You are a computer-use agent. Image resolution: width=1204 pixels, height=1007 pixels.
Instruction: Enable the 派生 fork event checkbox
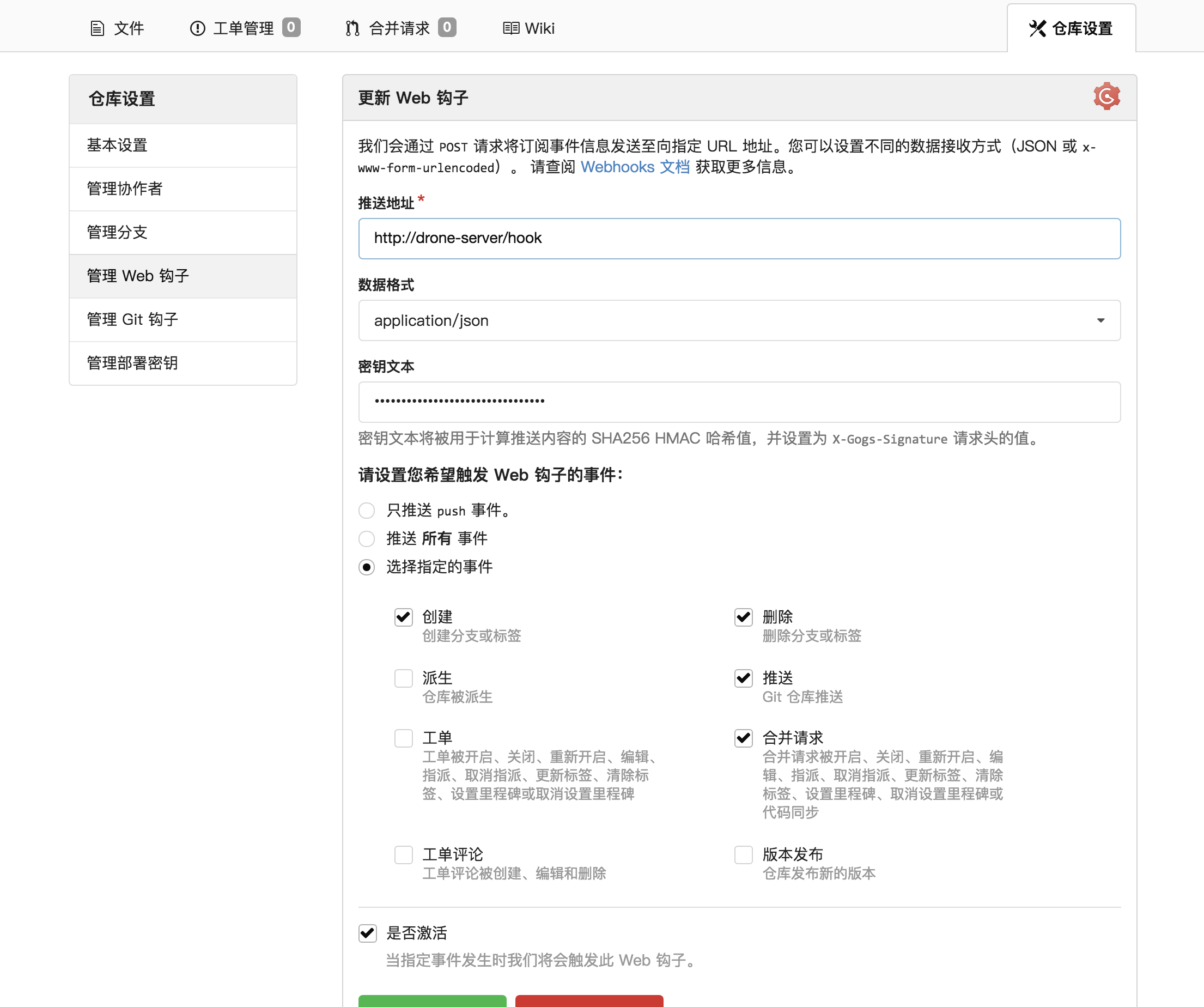(403, 678)
